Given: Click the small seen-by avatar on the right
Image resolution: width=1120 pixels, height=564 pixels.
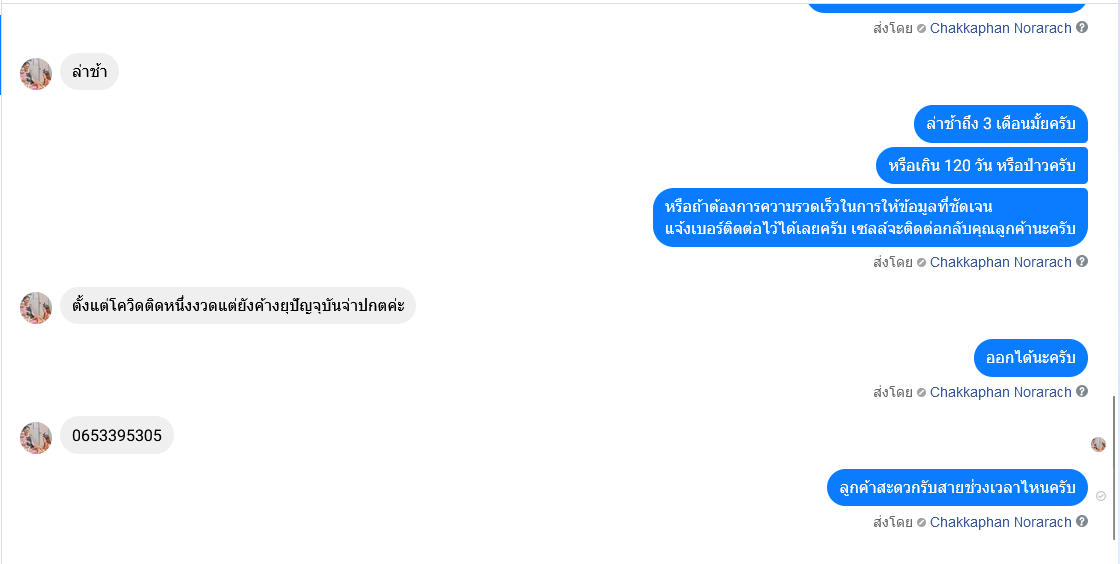Looking at the screenshot, I should [1098, 444].
